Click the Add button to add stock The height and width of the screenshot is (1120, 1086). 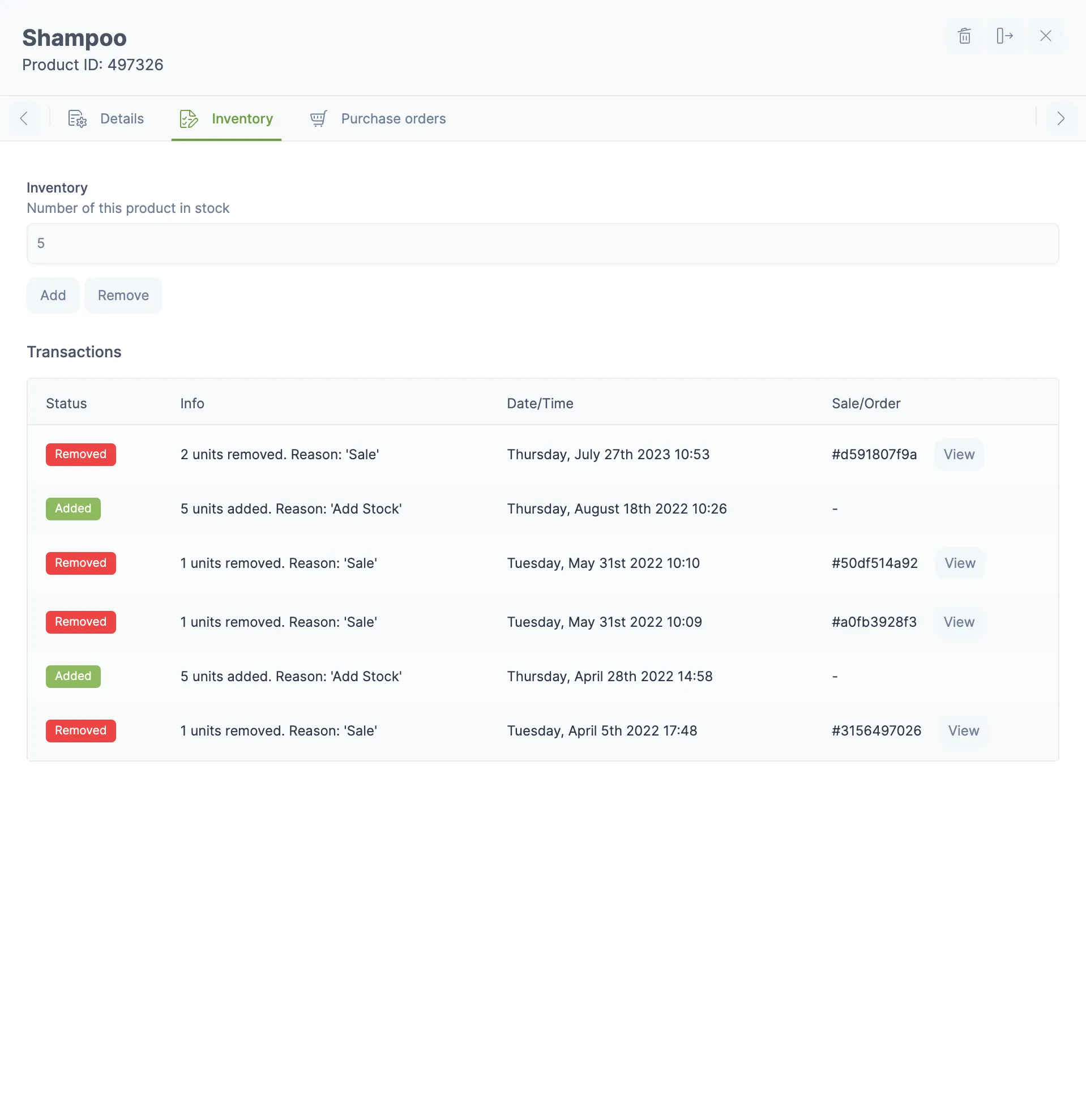53,296
